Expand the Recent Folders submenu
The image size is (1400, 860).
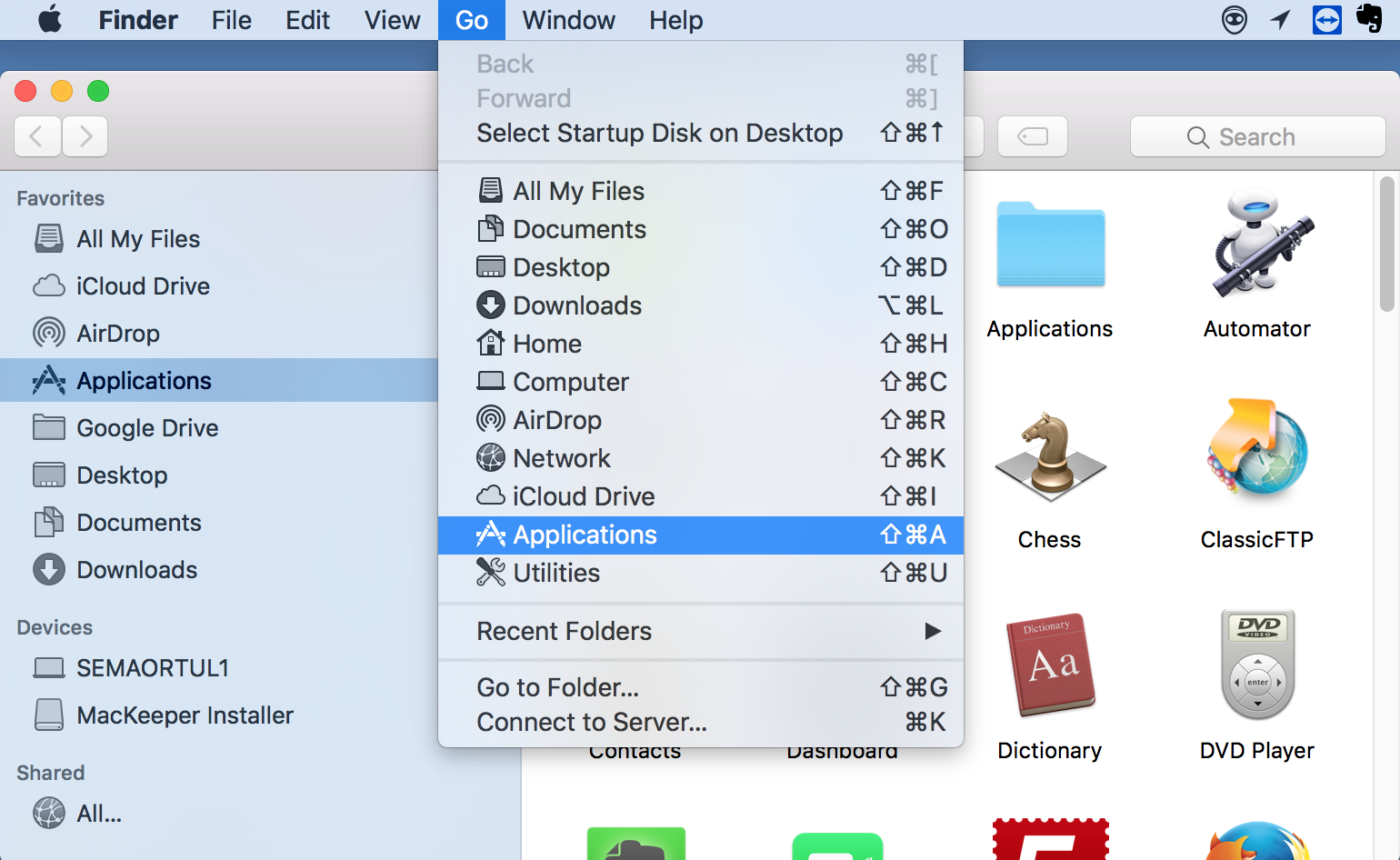click(701, 631)
